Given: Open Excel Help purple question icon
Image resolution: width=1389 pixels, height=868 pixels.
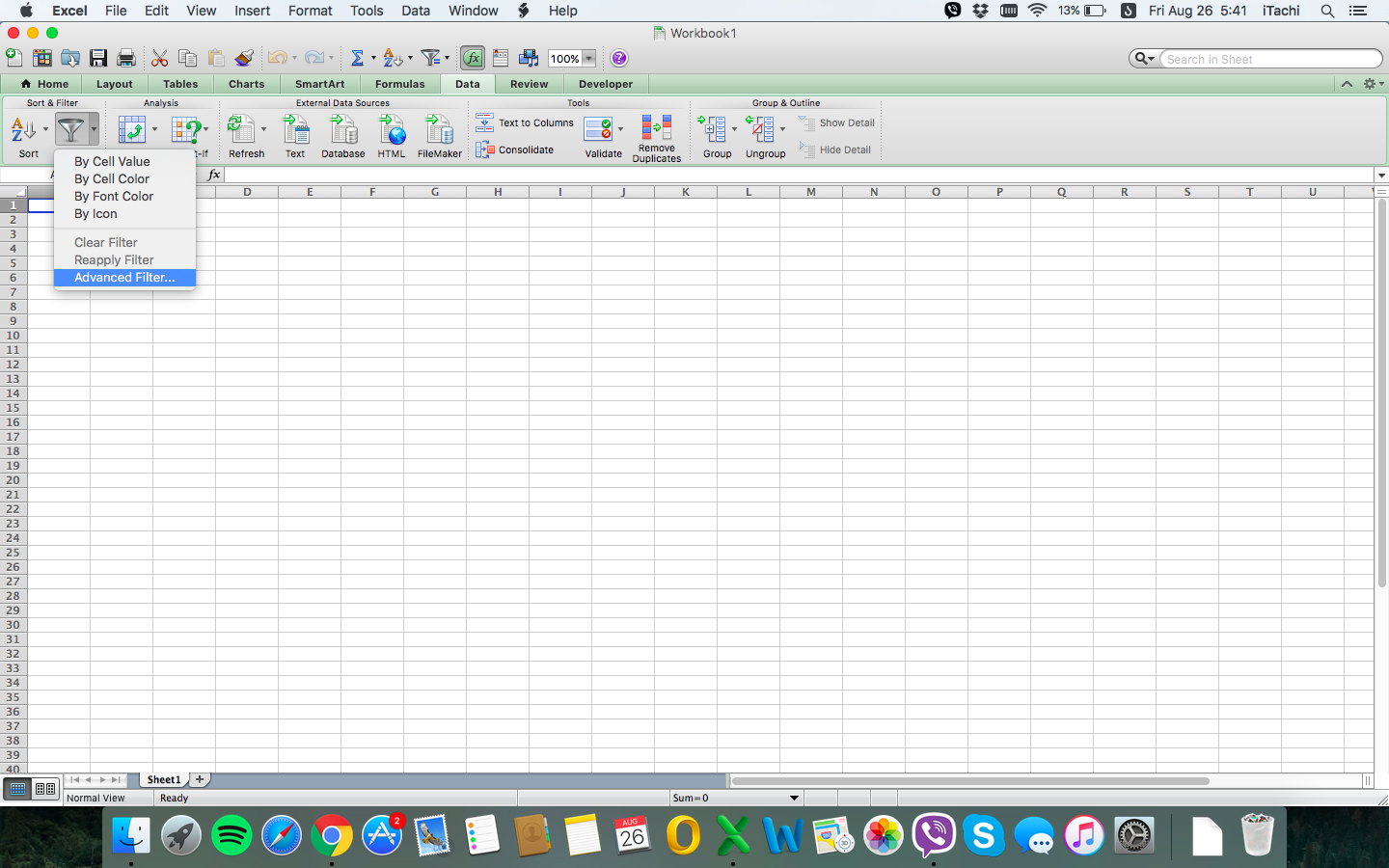Looking at the screenshot, I should [x=619, y=58].
